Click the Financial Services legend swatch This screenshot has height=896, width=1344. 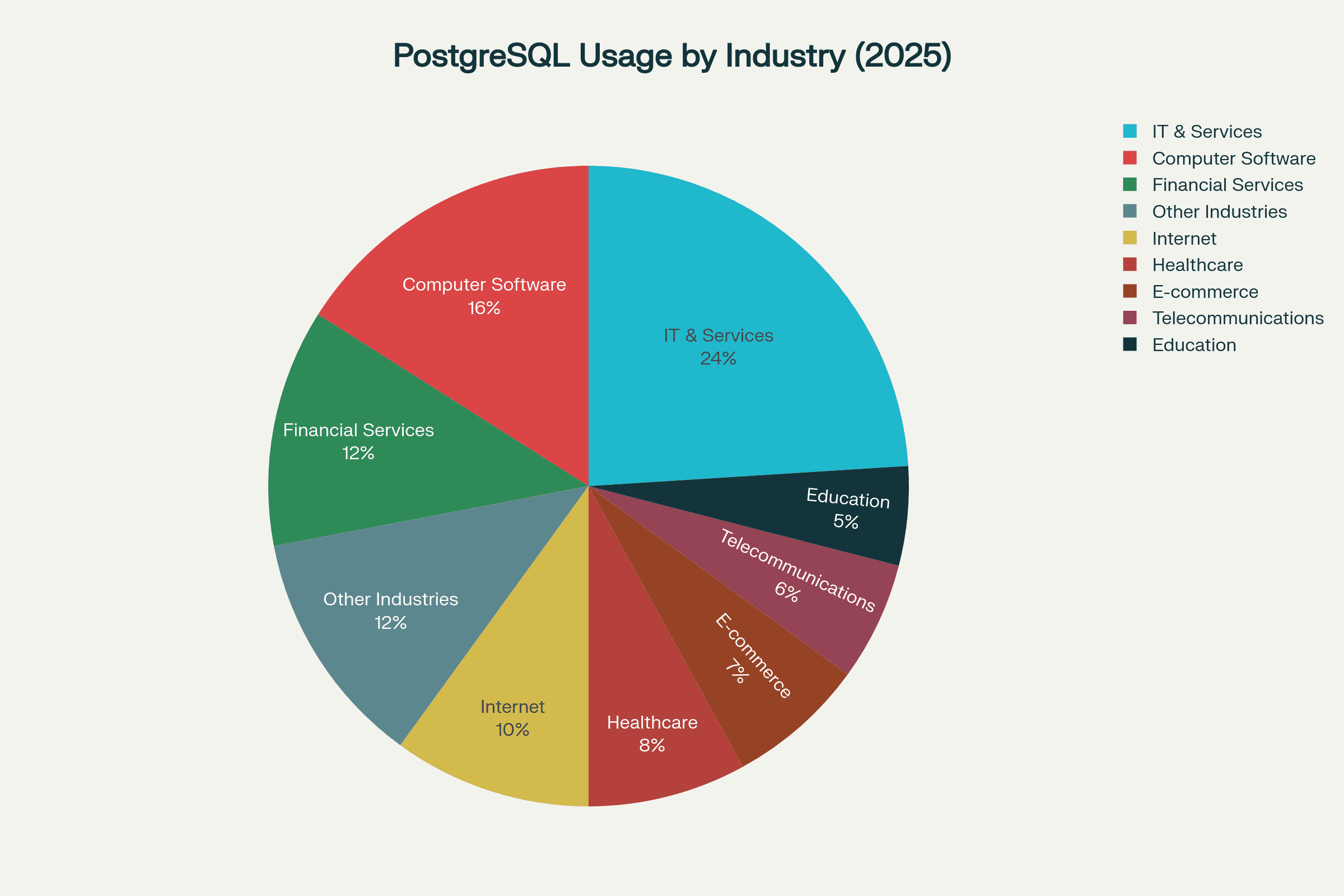(x=1130, y=185)
